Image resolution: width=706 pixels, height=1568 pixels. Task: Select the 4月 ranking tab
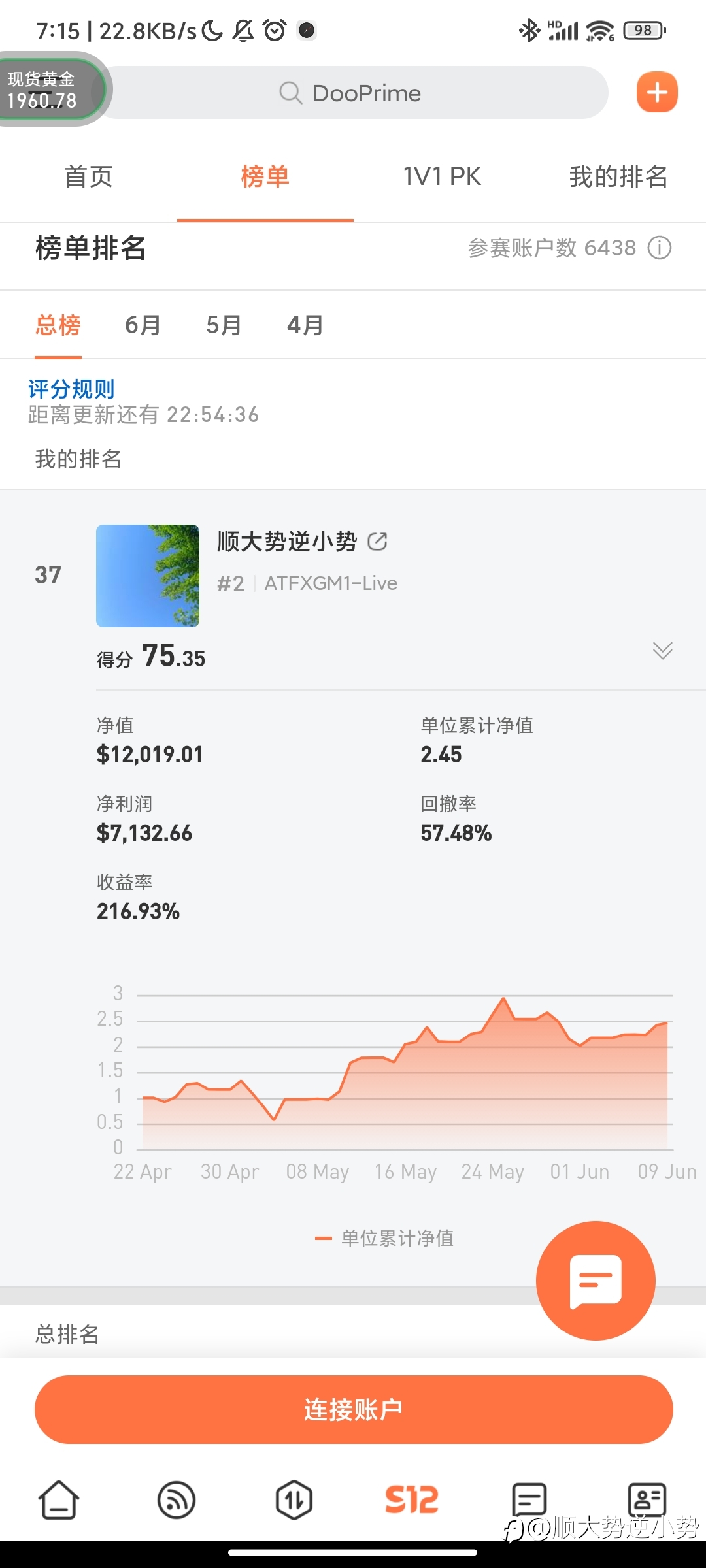pyautogui.click(x=305, y=325)
